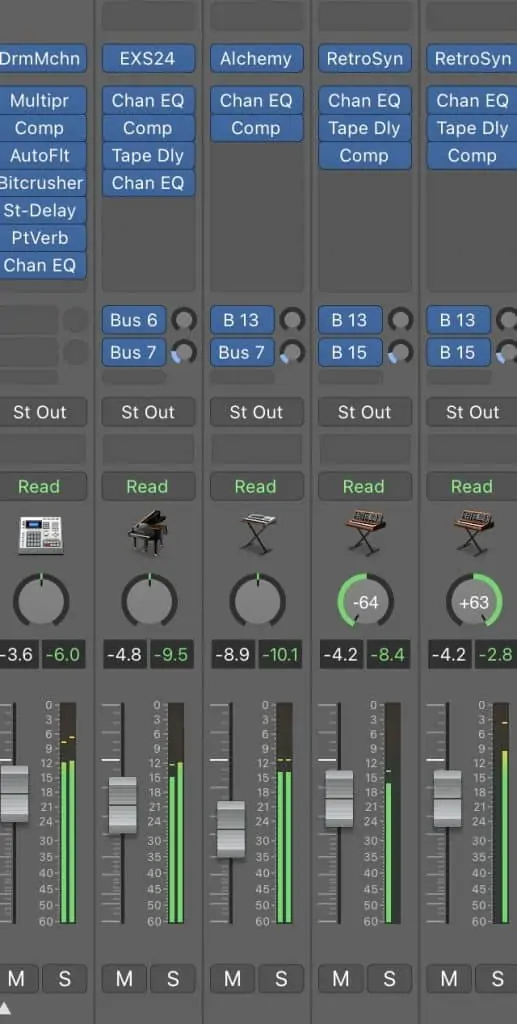Open St Out output menu on RetroSyn -64 strip
The height and width of the screenshot is (1024, 517).
click(x=365, y=412)
